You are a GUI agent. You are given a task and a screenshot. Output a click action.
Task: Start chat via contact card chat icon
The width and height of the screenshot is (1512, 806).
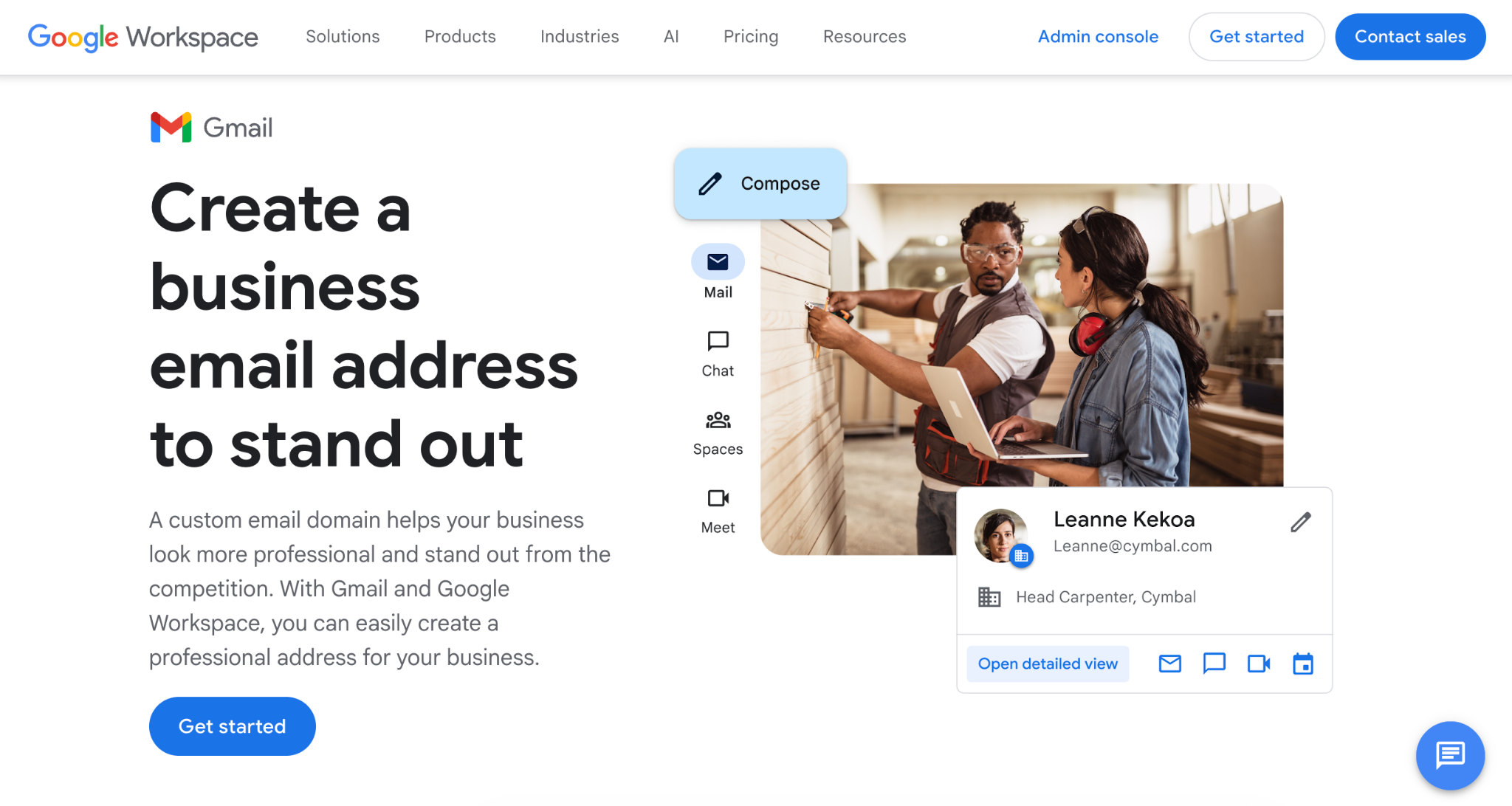pyautogui.click(x=1214, y=664)
